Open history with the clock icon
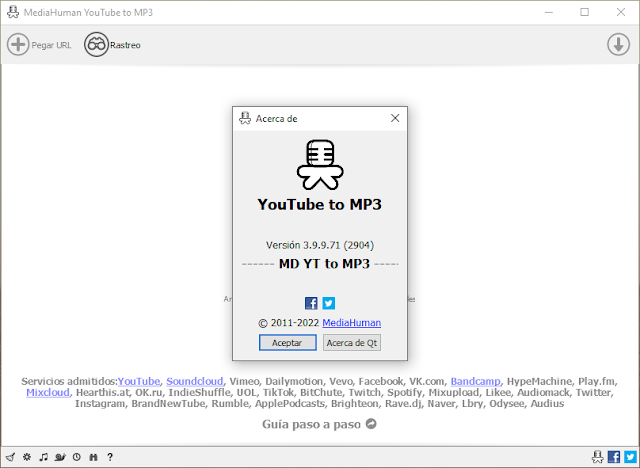640x468 pixels. coord(77,457)
